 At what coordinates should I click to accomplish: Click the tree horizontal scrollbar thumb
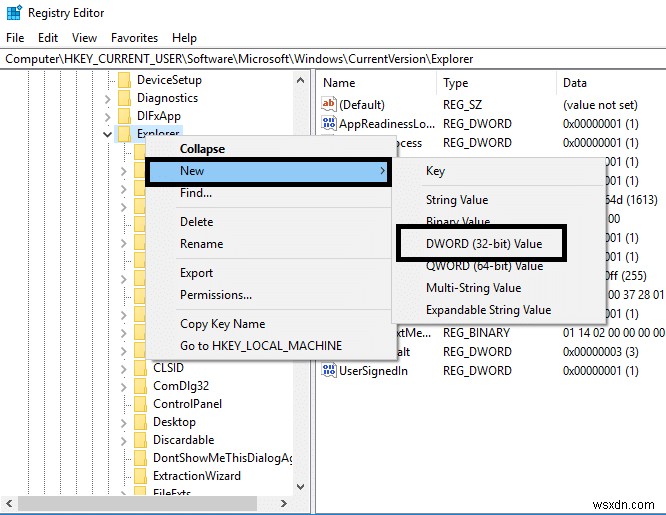coord(137,504)
